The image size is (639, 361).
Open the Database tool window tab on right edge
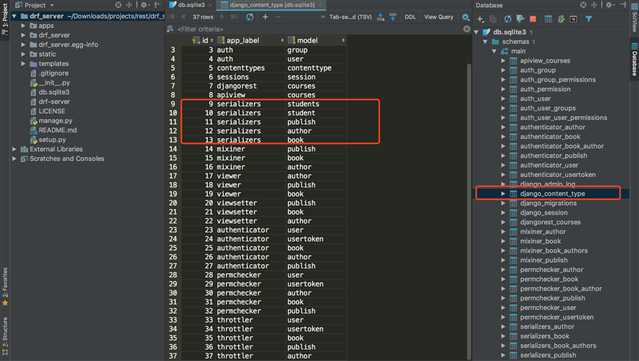[x=635, y=59]
